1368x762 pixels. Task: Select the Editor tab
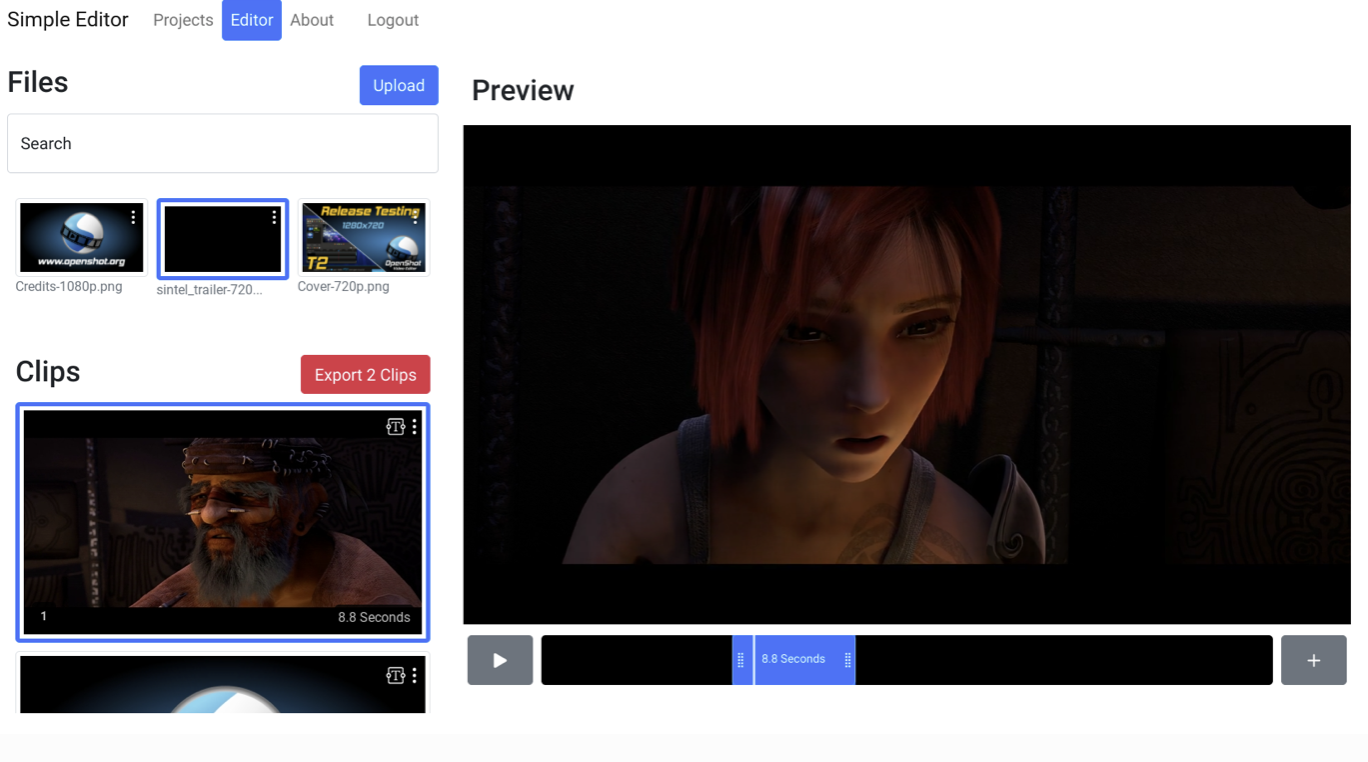[252, 20]
